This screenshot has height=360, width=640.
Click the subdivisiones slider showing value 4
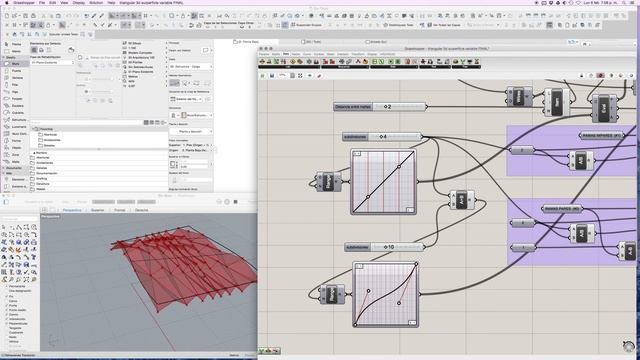tap(382, 137)
